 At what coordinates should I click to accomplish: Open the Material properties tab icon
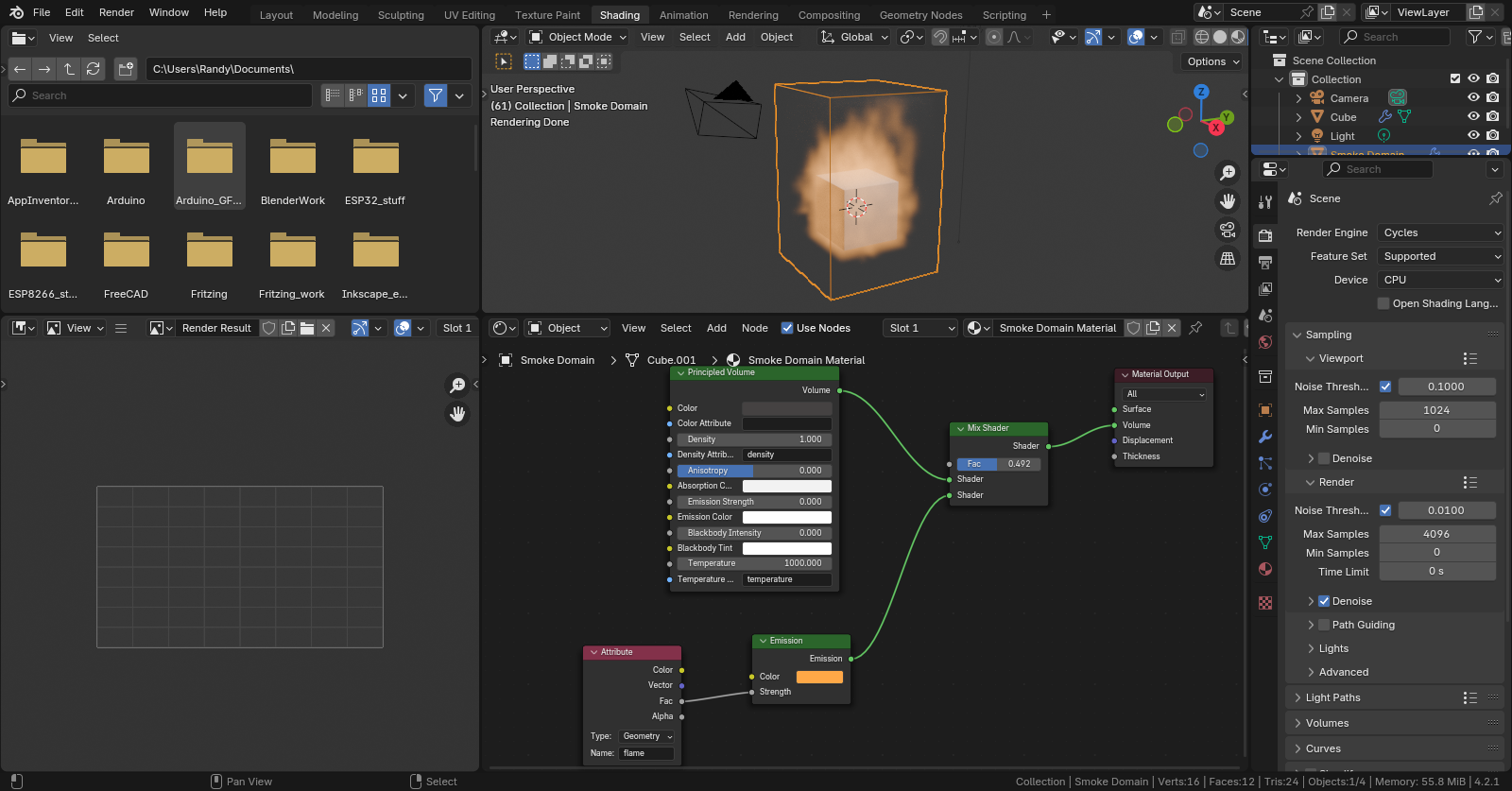[x=1265, y=569]
